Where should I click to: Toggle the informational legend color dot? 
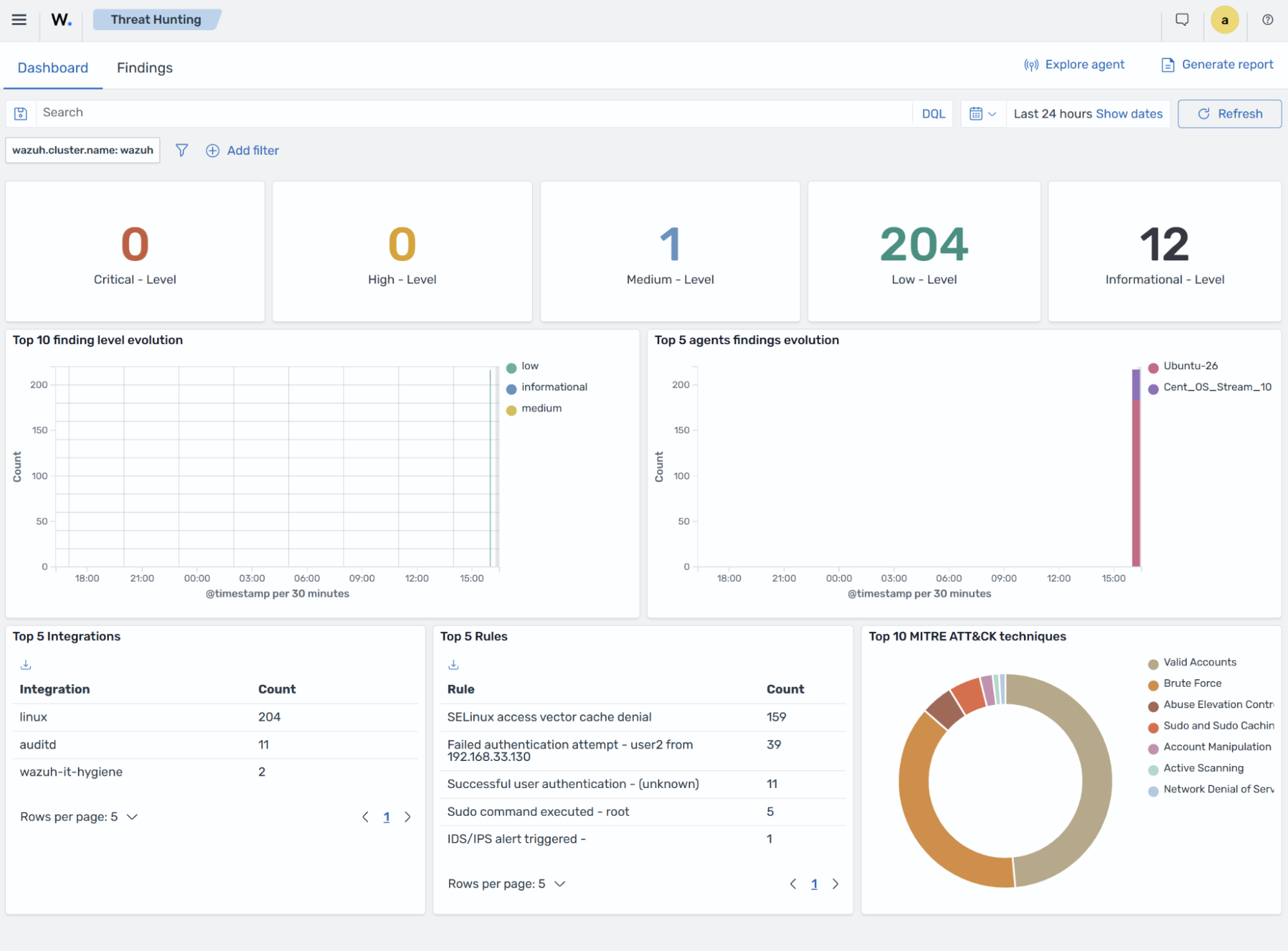512,389
